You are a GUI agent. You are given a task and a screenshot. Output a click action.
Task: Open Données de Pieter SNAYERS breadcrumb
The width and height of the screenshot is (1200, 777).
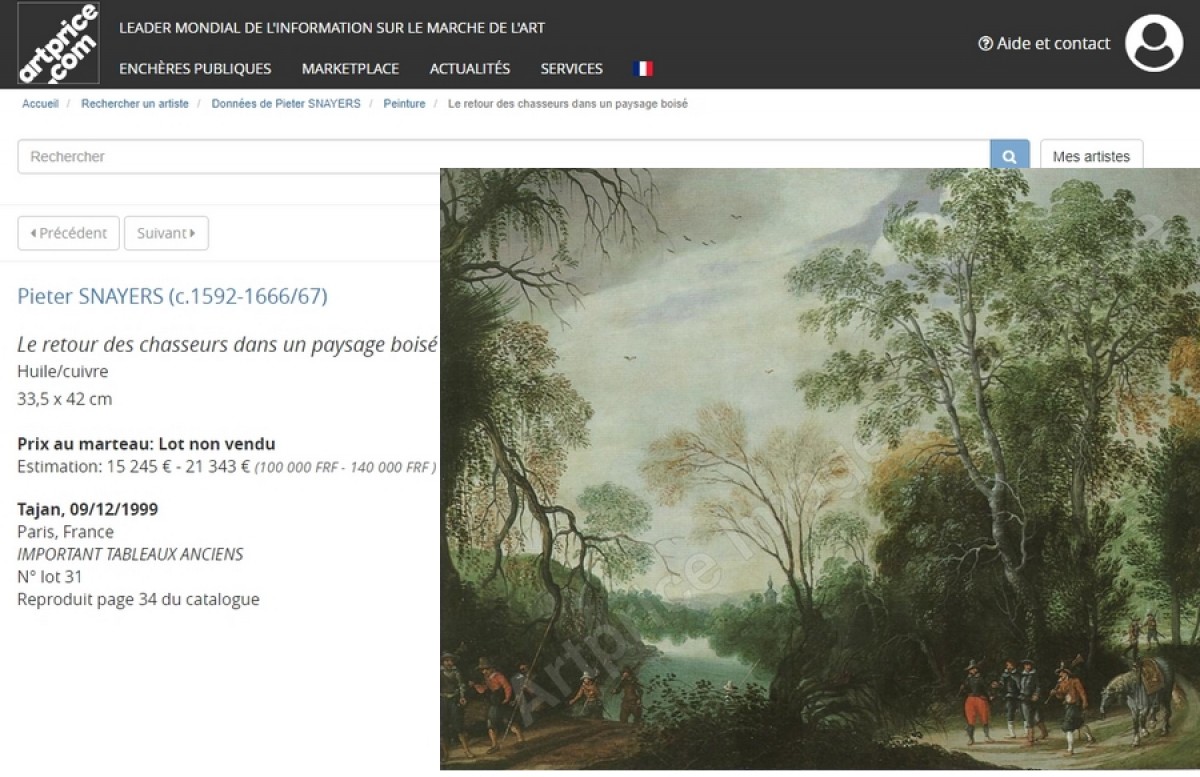tap(286, 104)
